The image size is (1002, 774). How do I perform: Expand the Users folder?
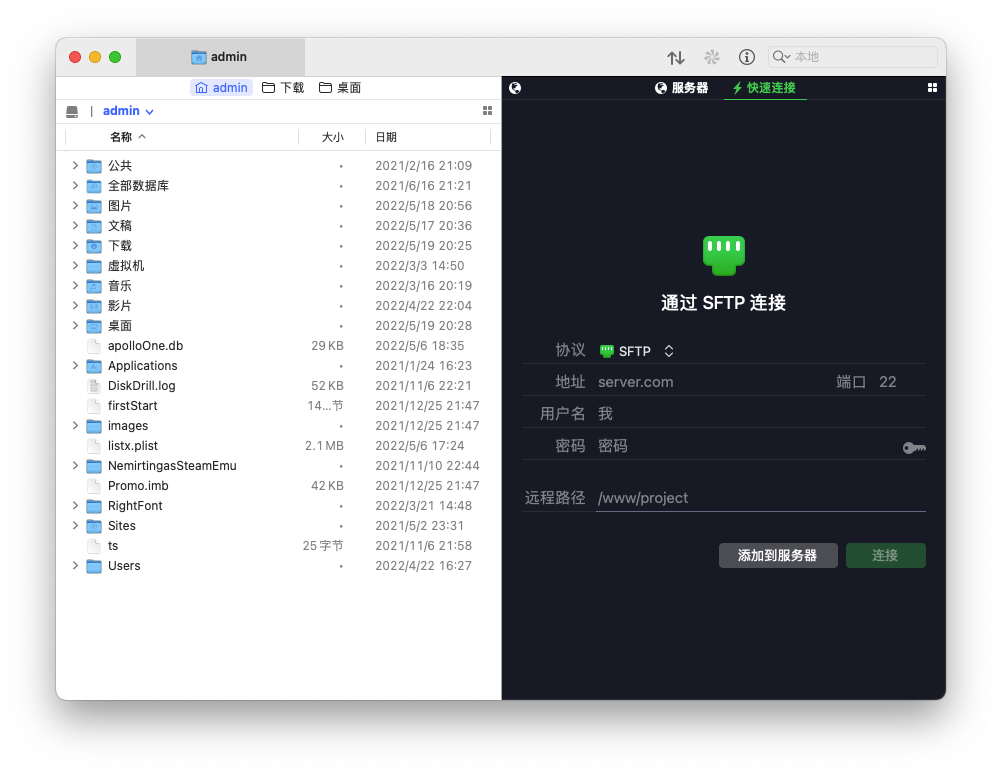click(75, 566)
